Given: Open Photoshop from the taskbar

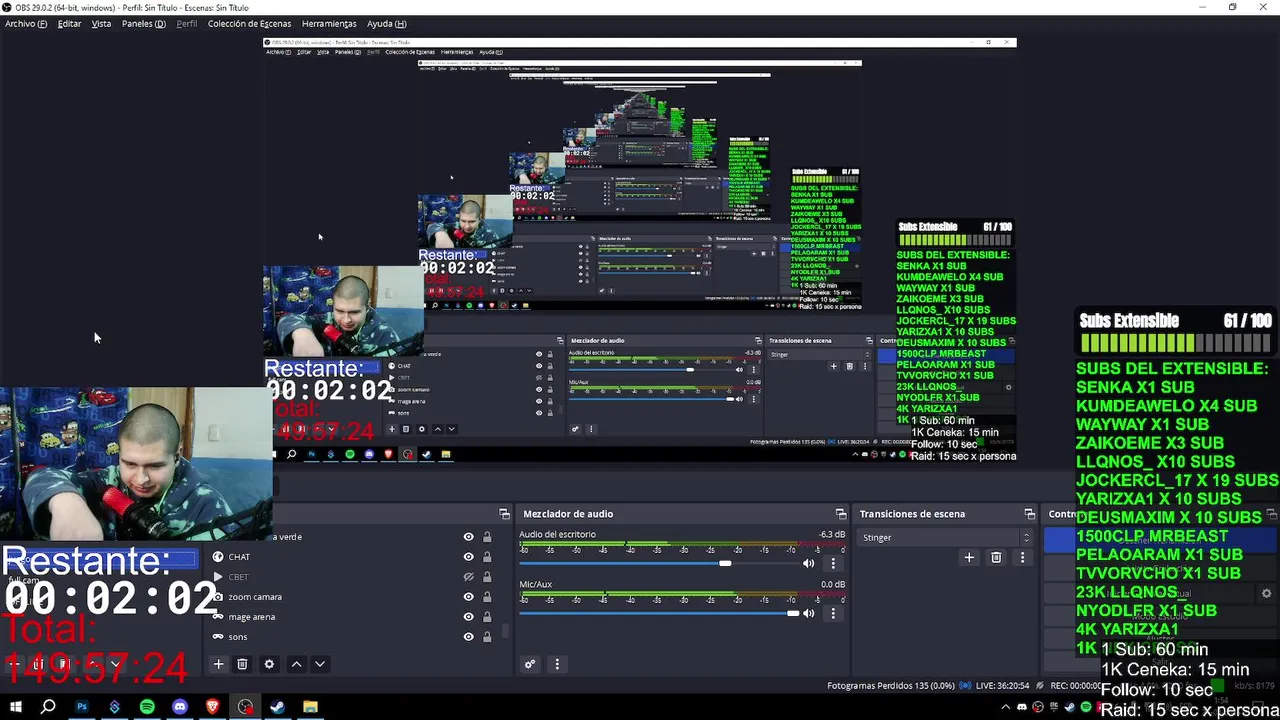Looking at the screenshot, I should pyautogui.click(x=82, y=707).
